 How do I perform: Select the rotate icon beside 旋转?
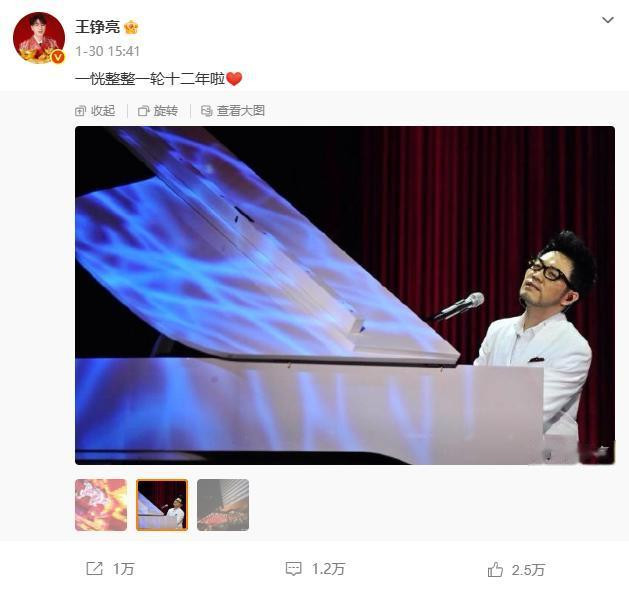(143, 111)
